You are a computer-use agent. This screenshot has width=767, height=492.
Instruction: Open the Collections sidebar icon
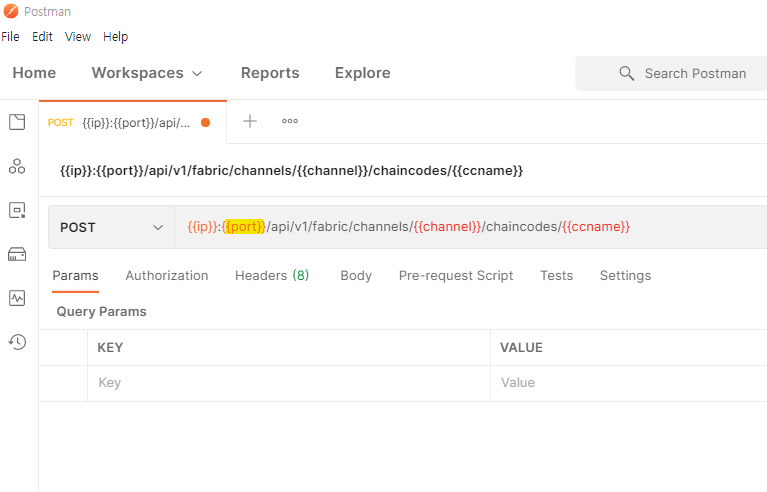tap(17, 122)
